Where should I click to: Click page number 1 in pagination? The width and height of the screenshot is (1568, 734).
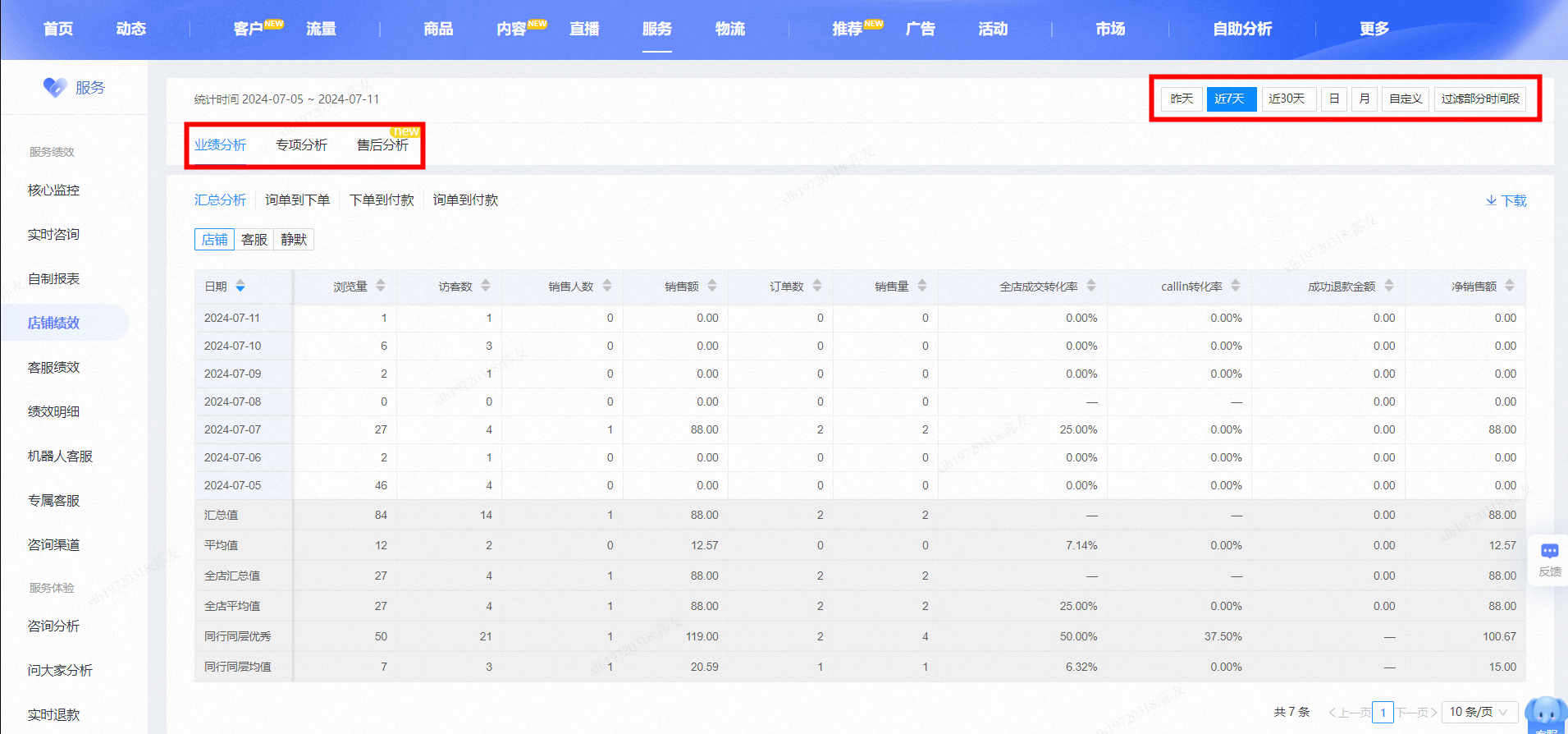coord(1383,712)
